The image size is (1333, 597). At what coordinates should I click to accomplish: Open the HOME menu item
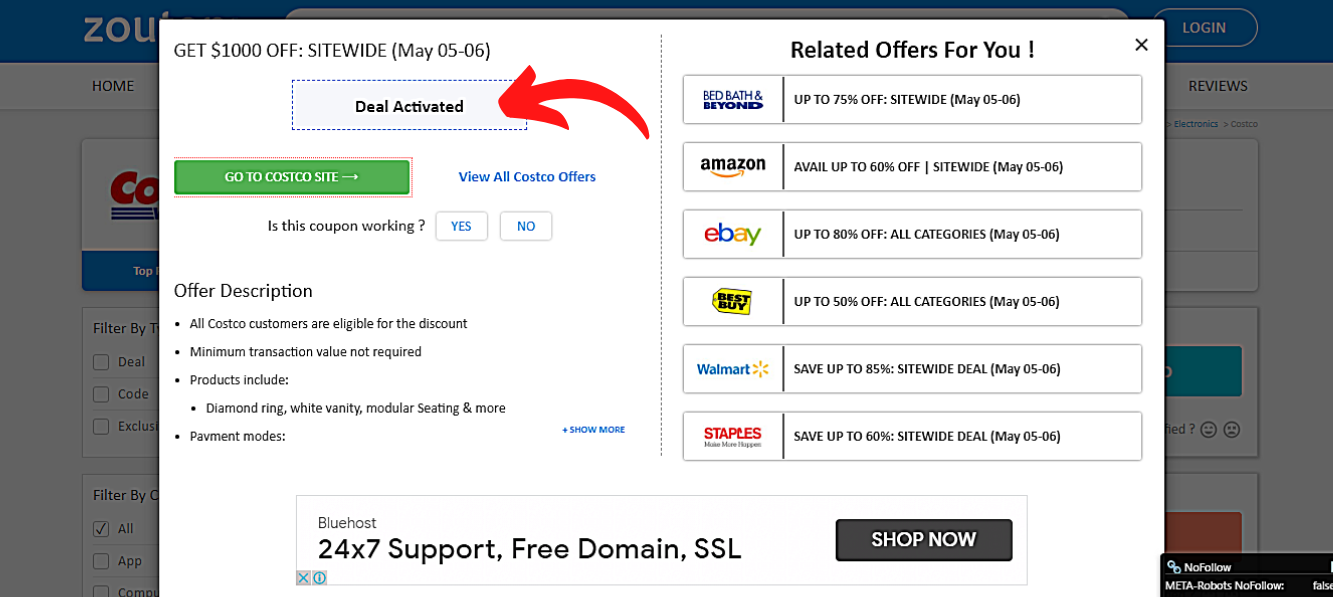pos(113,86)
